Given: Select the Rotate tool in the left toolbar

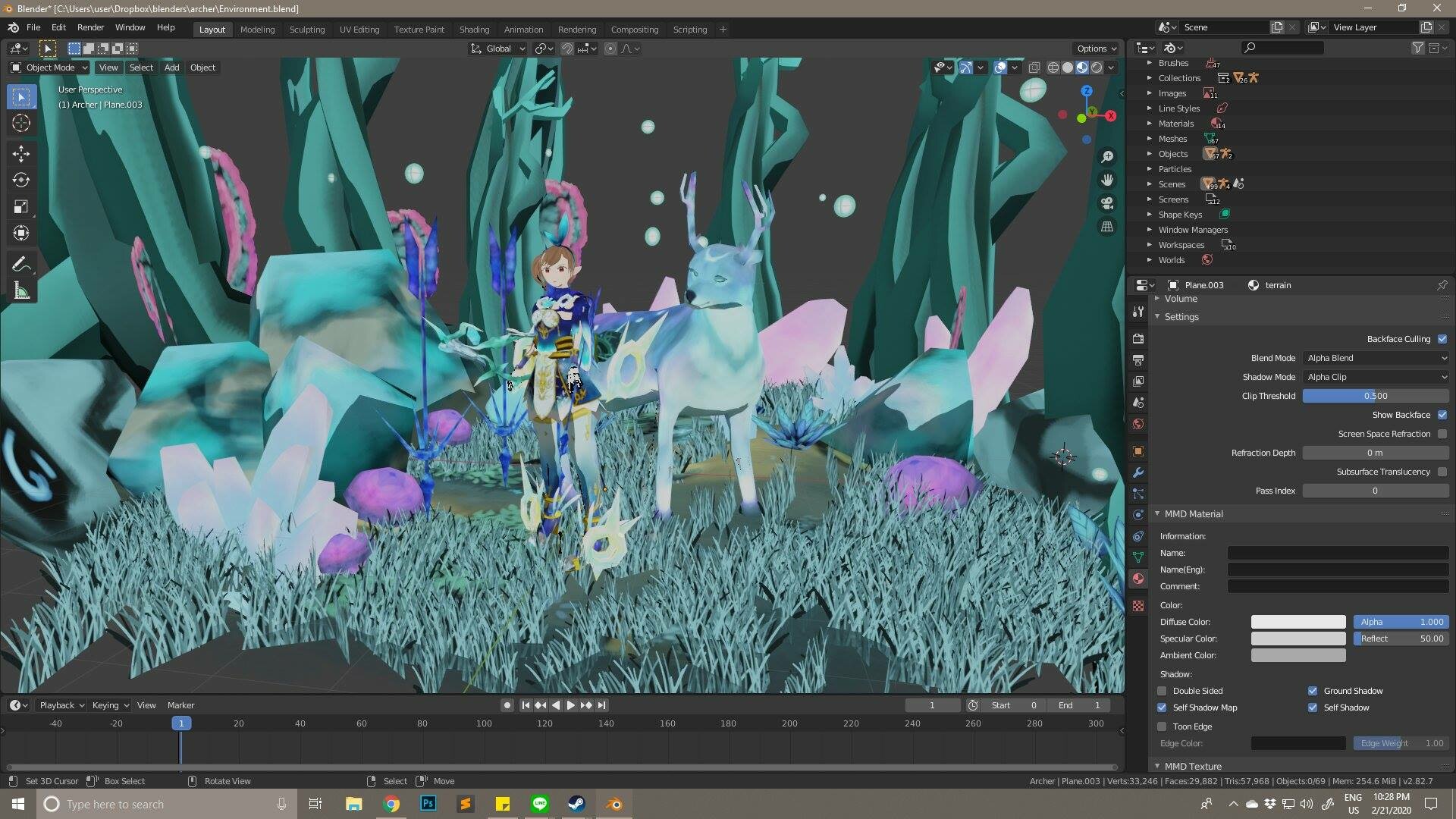Looking at the screenshot, I should [x=21, y=180].
